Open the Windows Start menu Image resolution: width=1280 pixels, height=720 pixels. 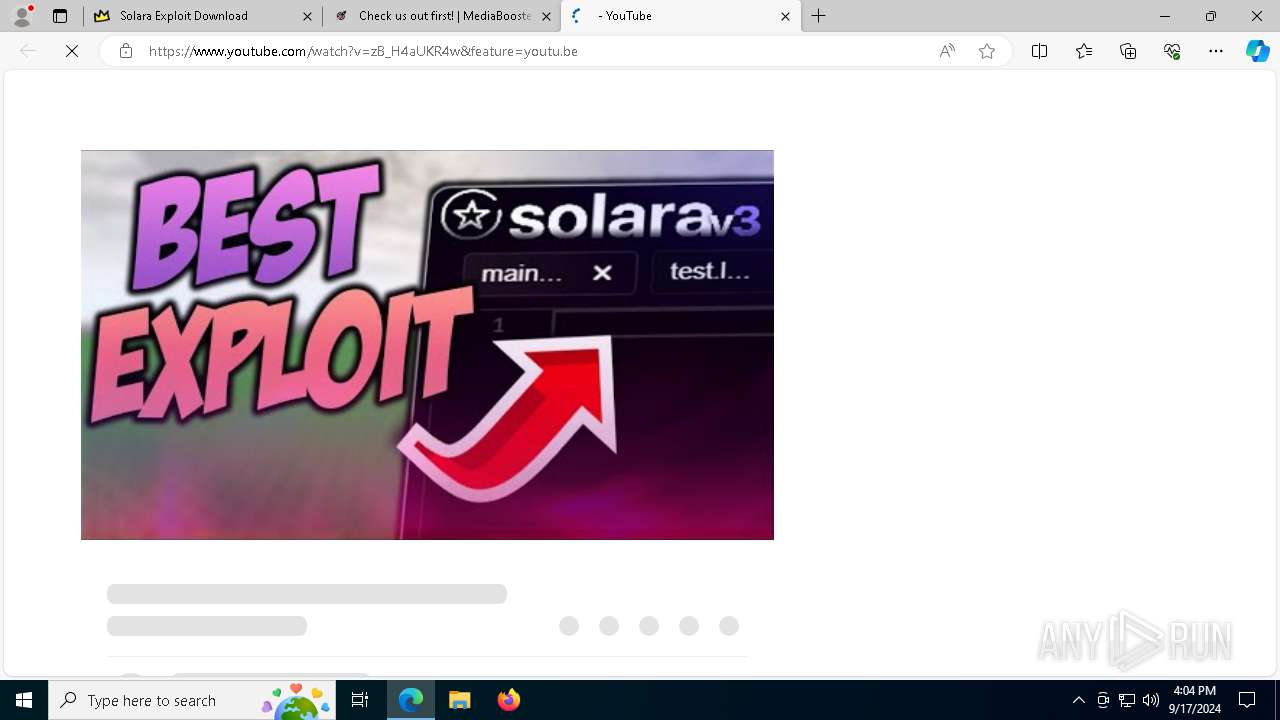(x=24, y=700)
